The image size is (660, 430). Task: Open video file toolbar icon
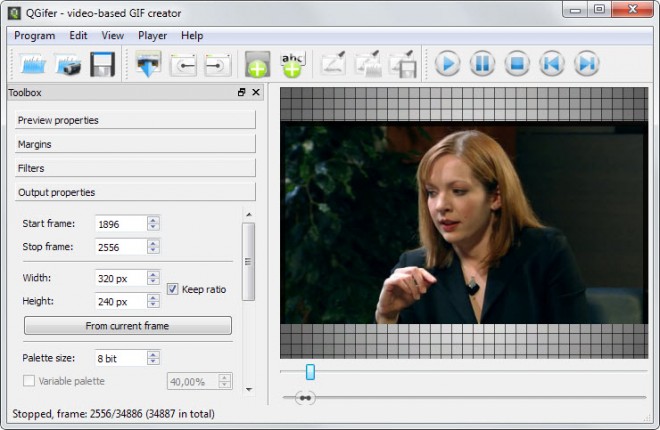click(33, 64)
